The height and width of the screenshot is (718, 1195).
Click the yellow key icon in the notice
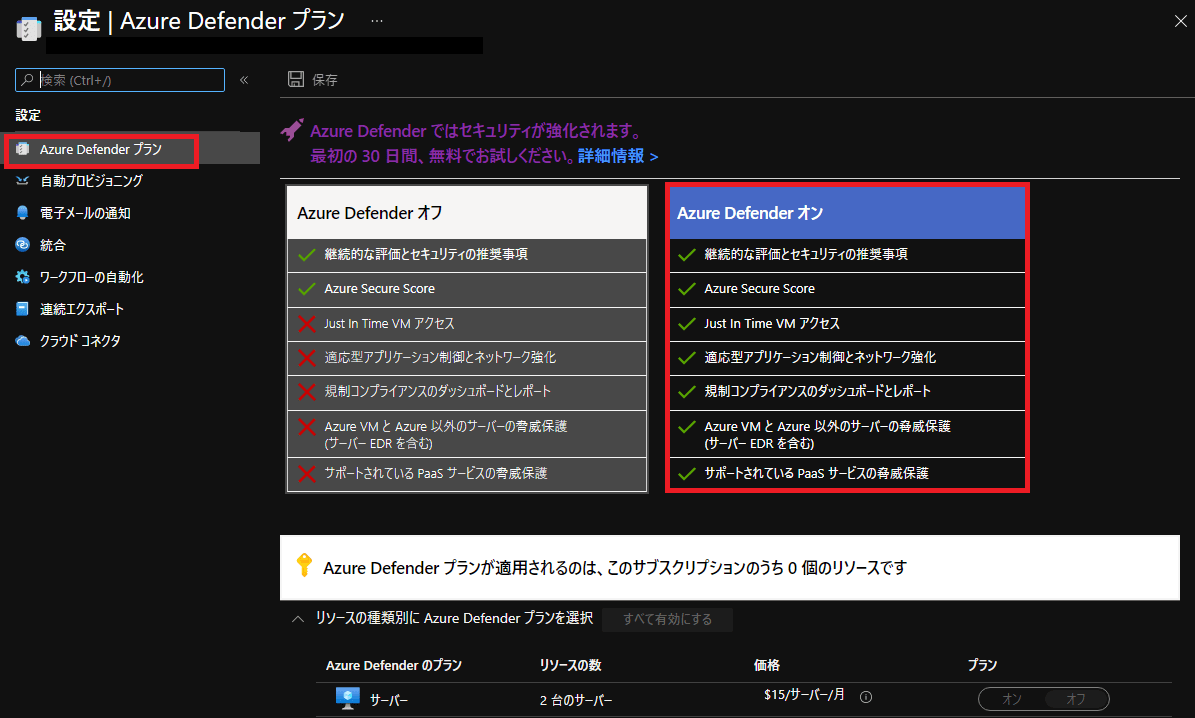coord(304,565)
